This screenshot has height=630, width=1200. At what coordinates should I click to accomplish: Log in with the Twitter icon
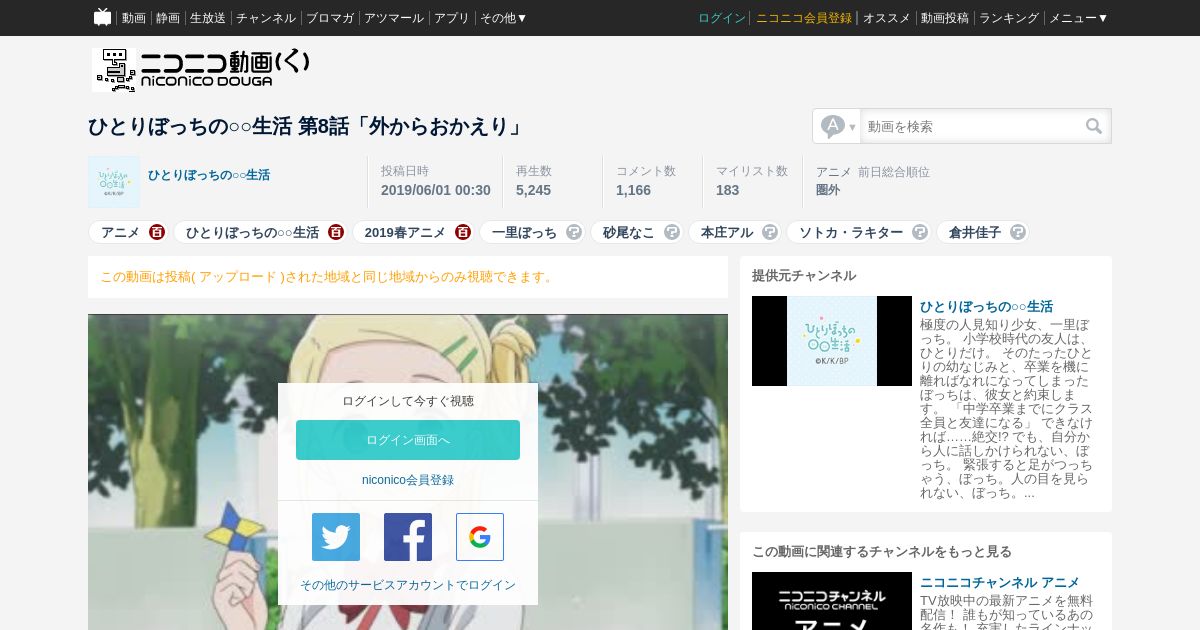tap(336, 537)
